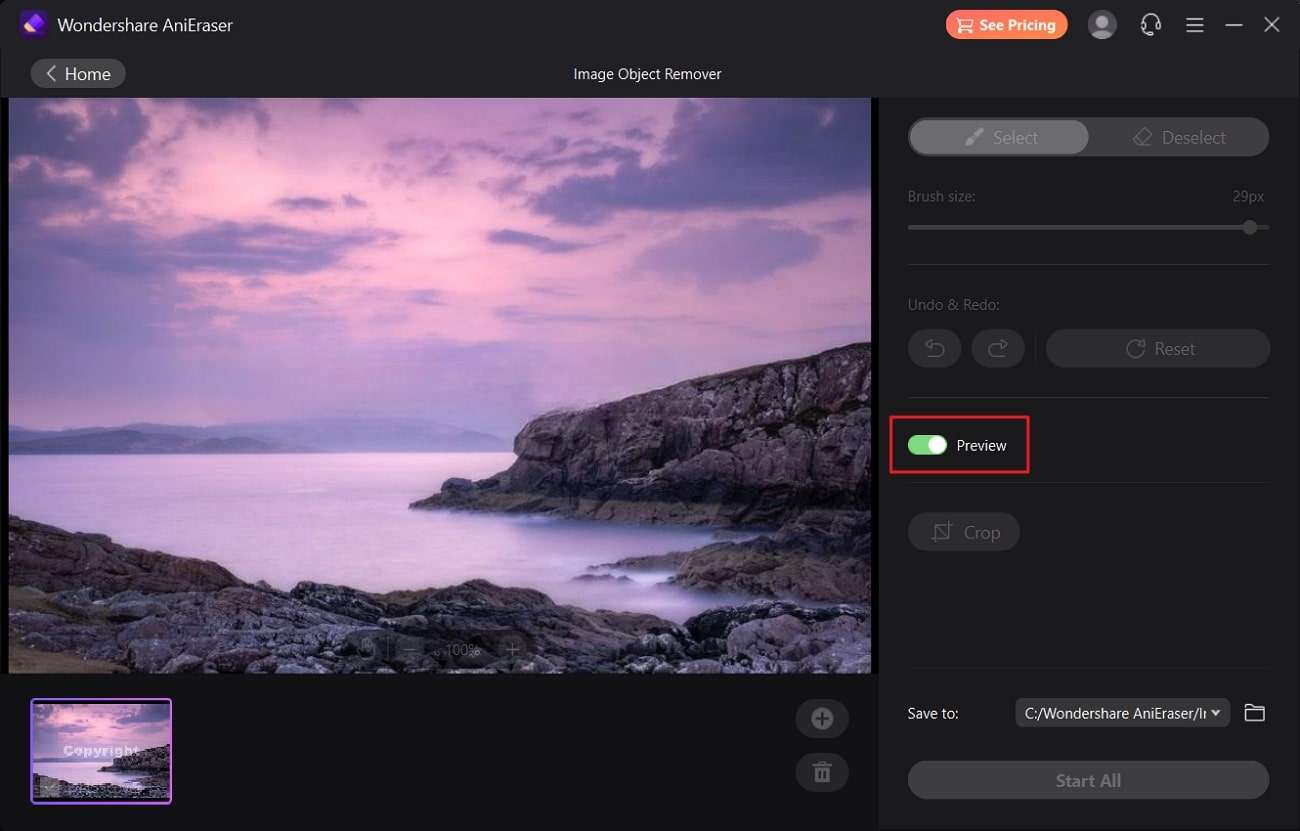Viewport: 1300px width, 831px height.
Task: Switch to Select brush mode
Action: 997,137
